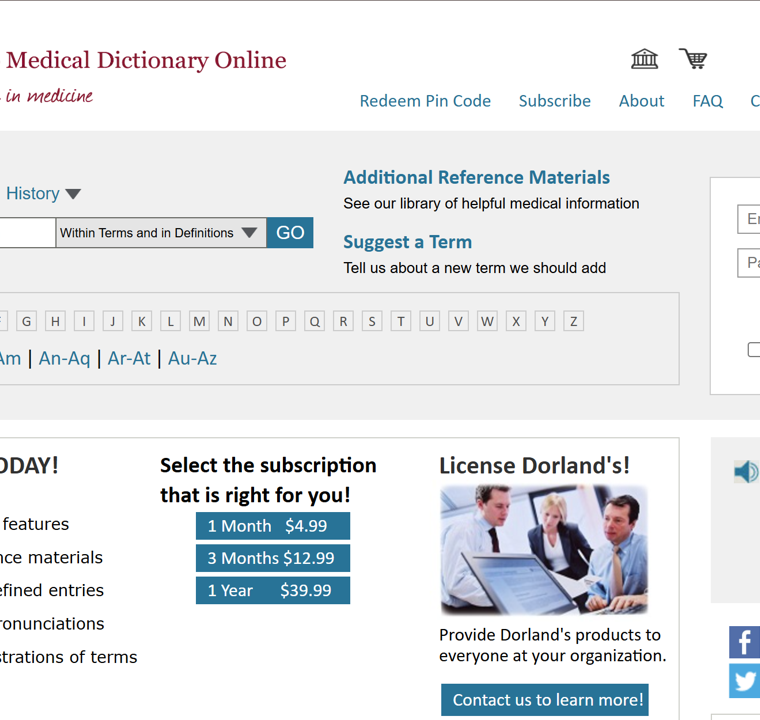Viewport: 760px width, 720px height.
Task: Select letter Q in alphabet index
Action: [x=315, y=321]
